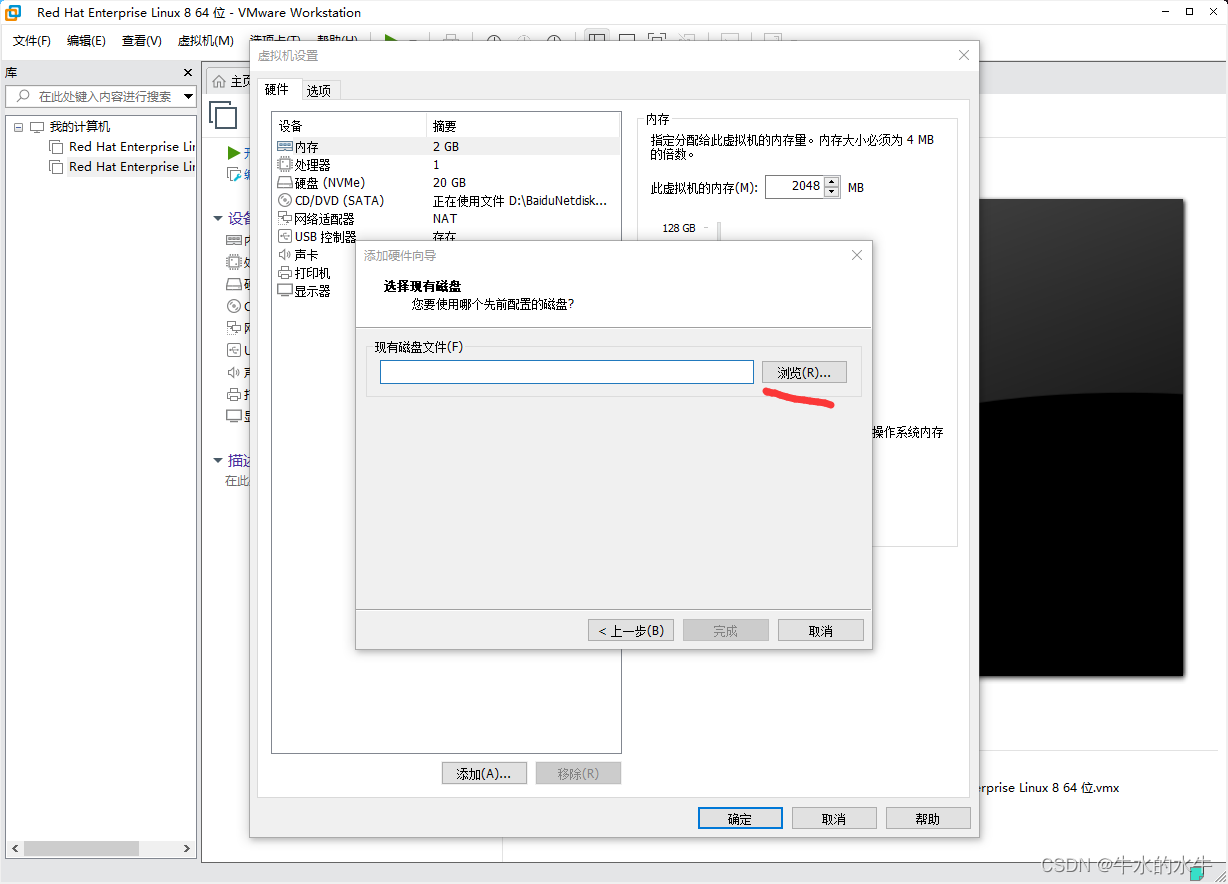This screenshot has width=1228, height=884.
Task: Open the 编辑(E) menu
Action: tap(86, 41)
